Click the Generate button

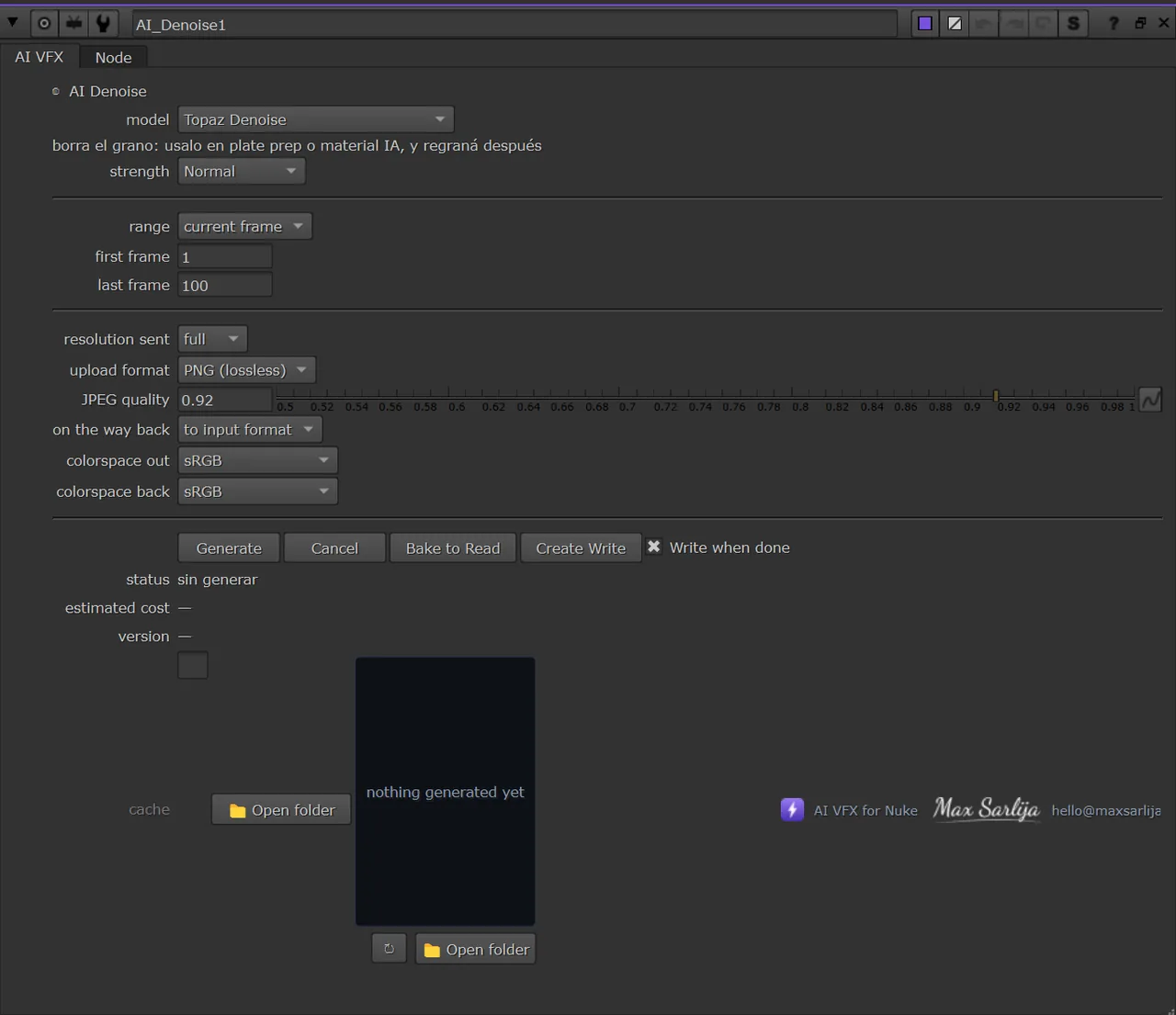229,548
